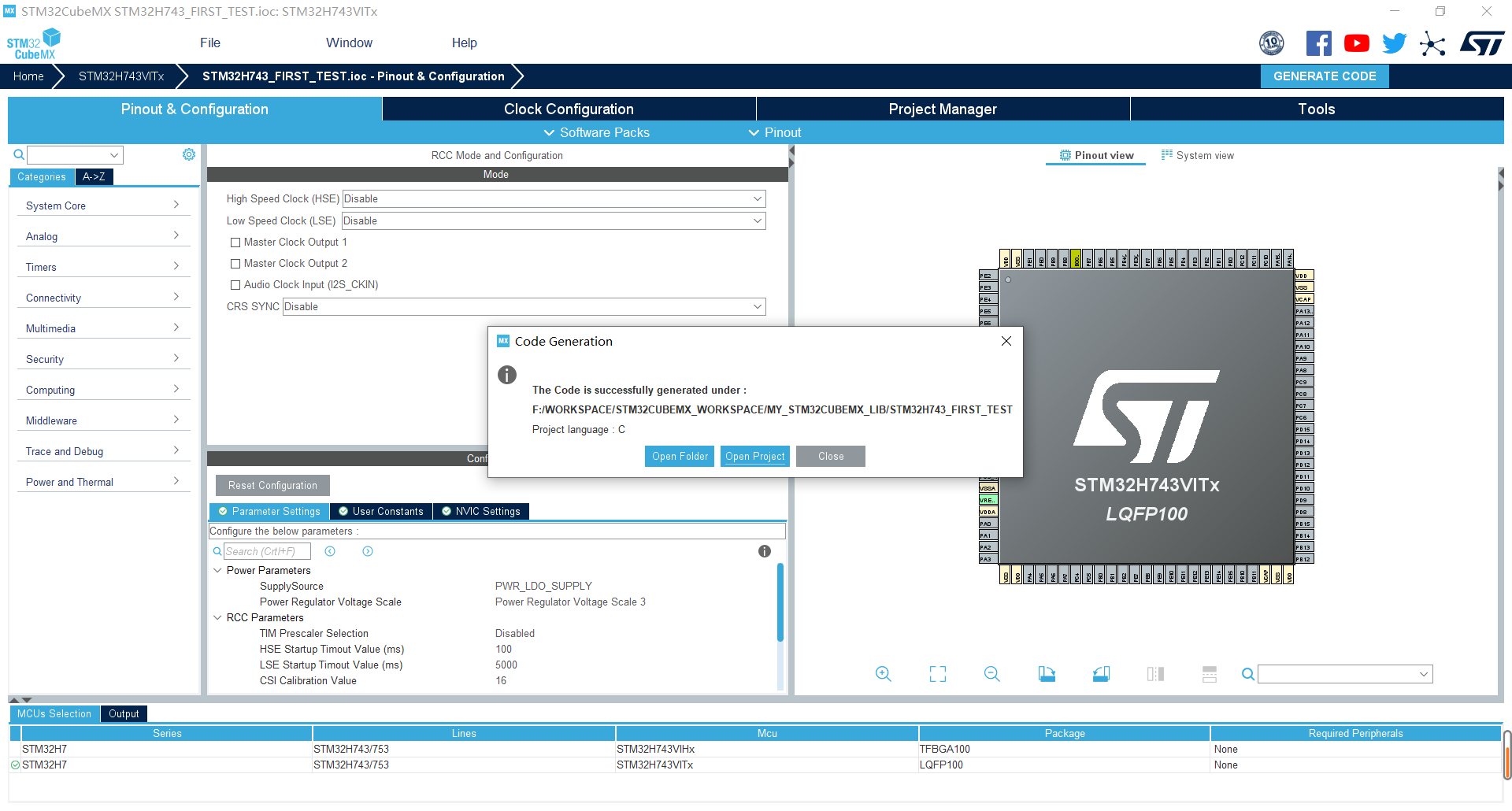Click the STM32CubeMX logo

tap(34, 44)
